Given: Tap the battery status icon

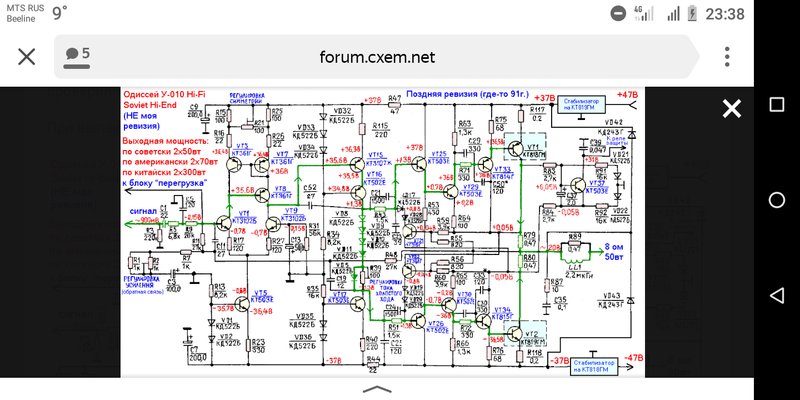Looking at the screenshot, I should [692, 13].
